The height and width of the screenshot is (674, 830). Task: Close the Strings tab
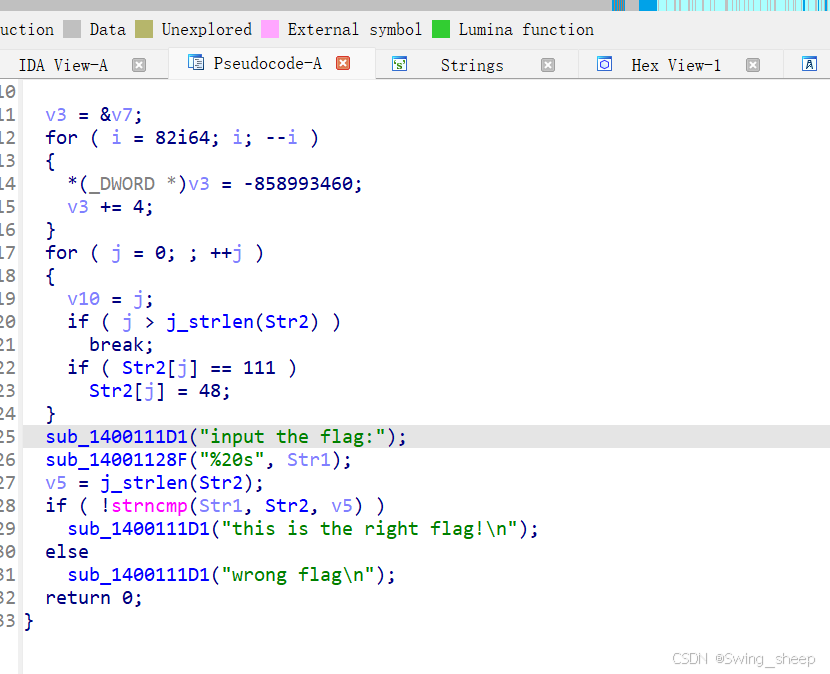(x=548, y=65)
